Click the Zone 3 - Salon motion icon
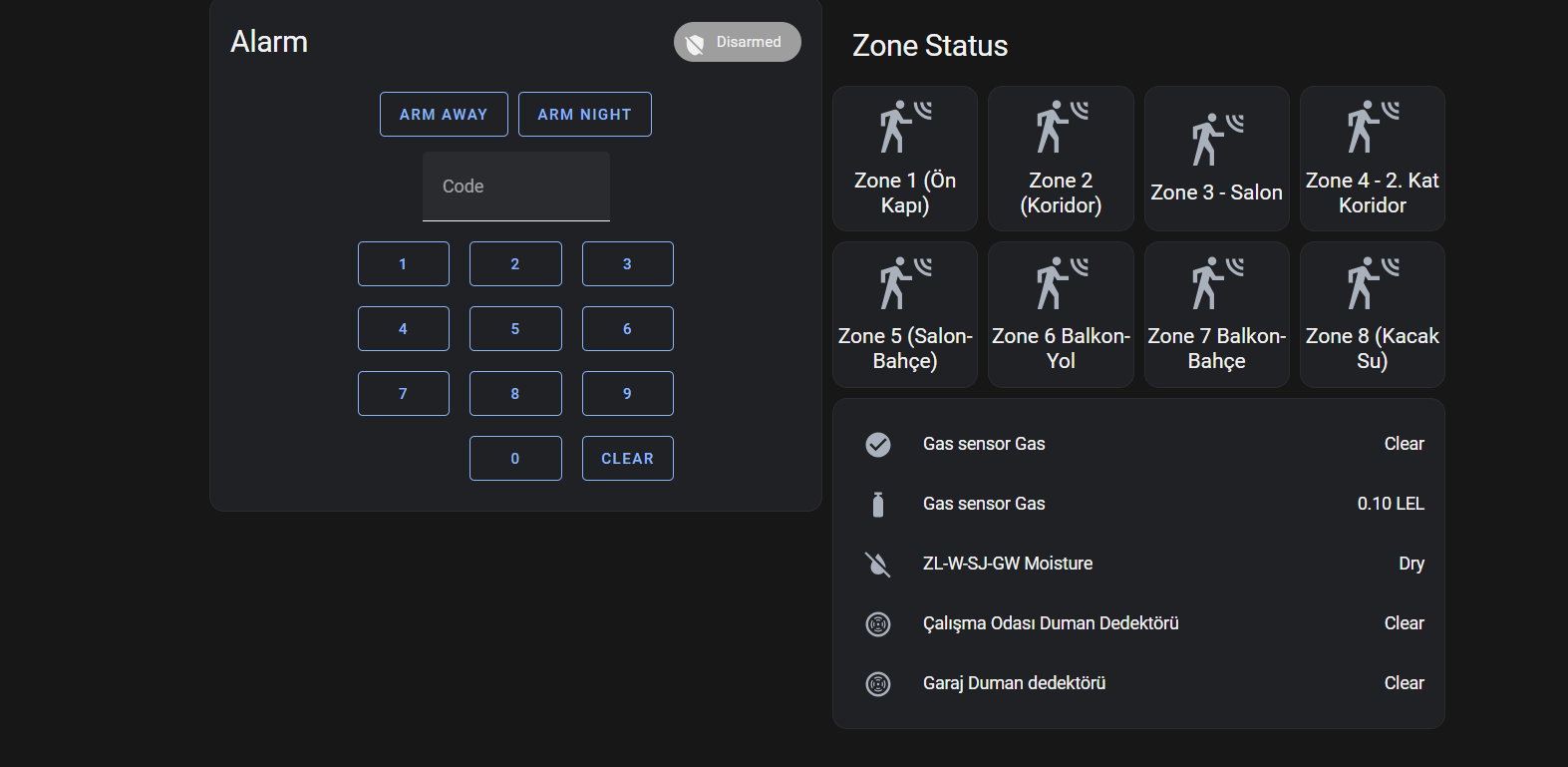Screen dimensions: 1568x767 [x=1217, y=139]
